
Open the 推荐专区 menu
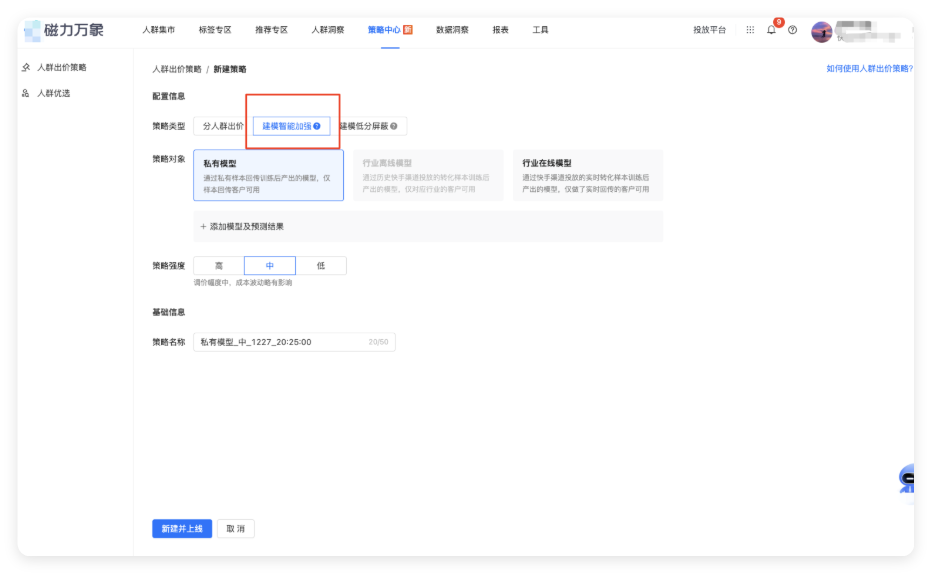[271, 30]
